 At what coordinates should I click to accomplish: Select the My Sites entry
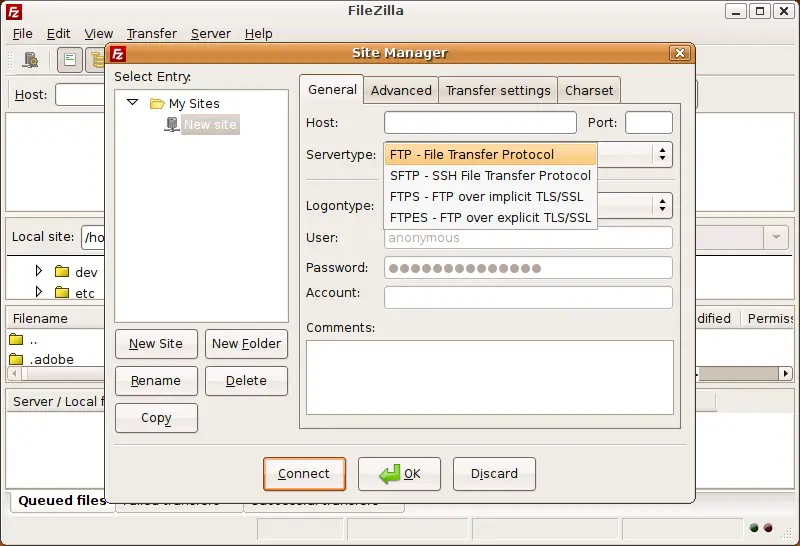(x=194, y=104)
